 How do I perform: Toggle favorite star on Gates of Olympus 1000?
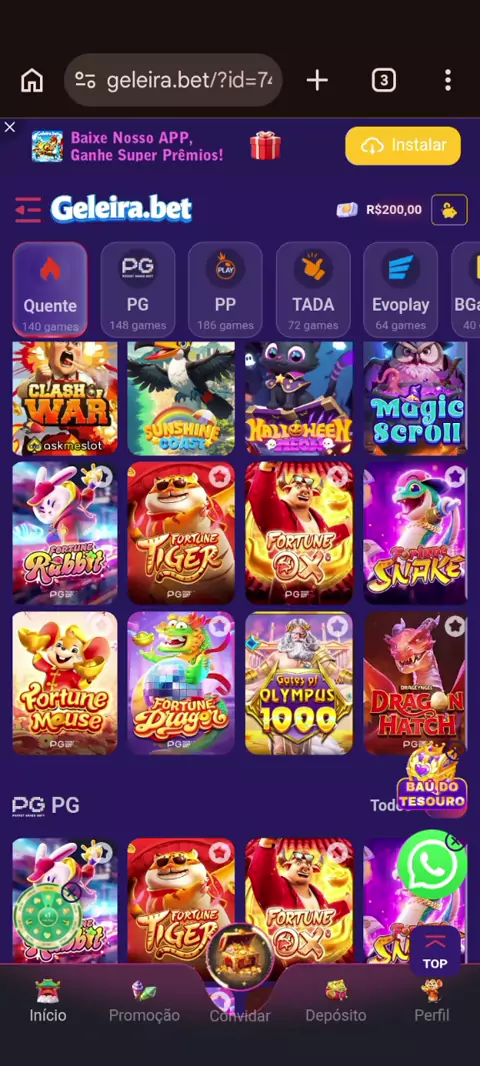click(x=337, y=625)
